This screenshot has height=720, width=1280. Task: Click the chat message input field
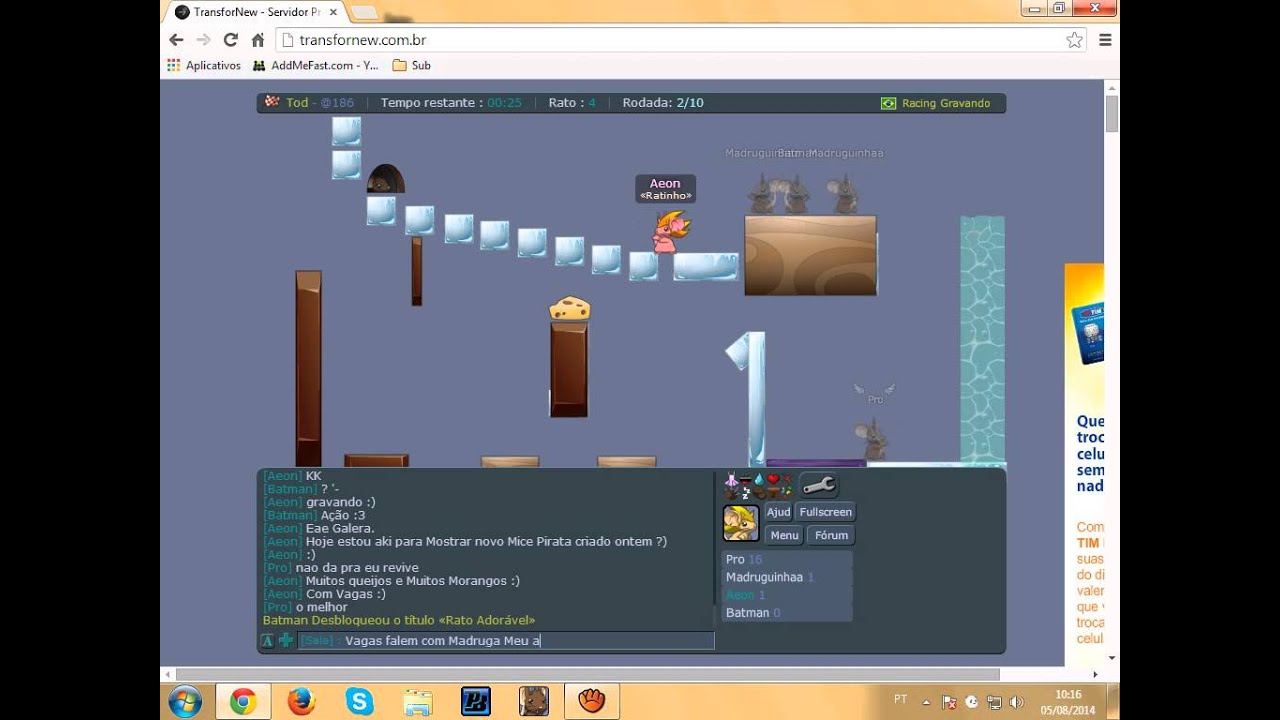506,640
